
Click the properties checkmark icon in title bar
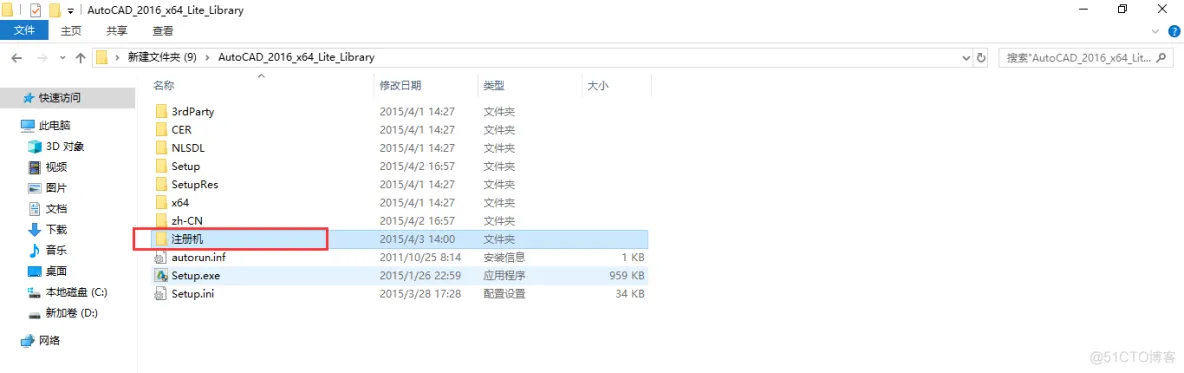pyautogui.click(x=35, y=11)
